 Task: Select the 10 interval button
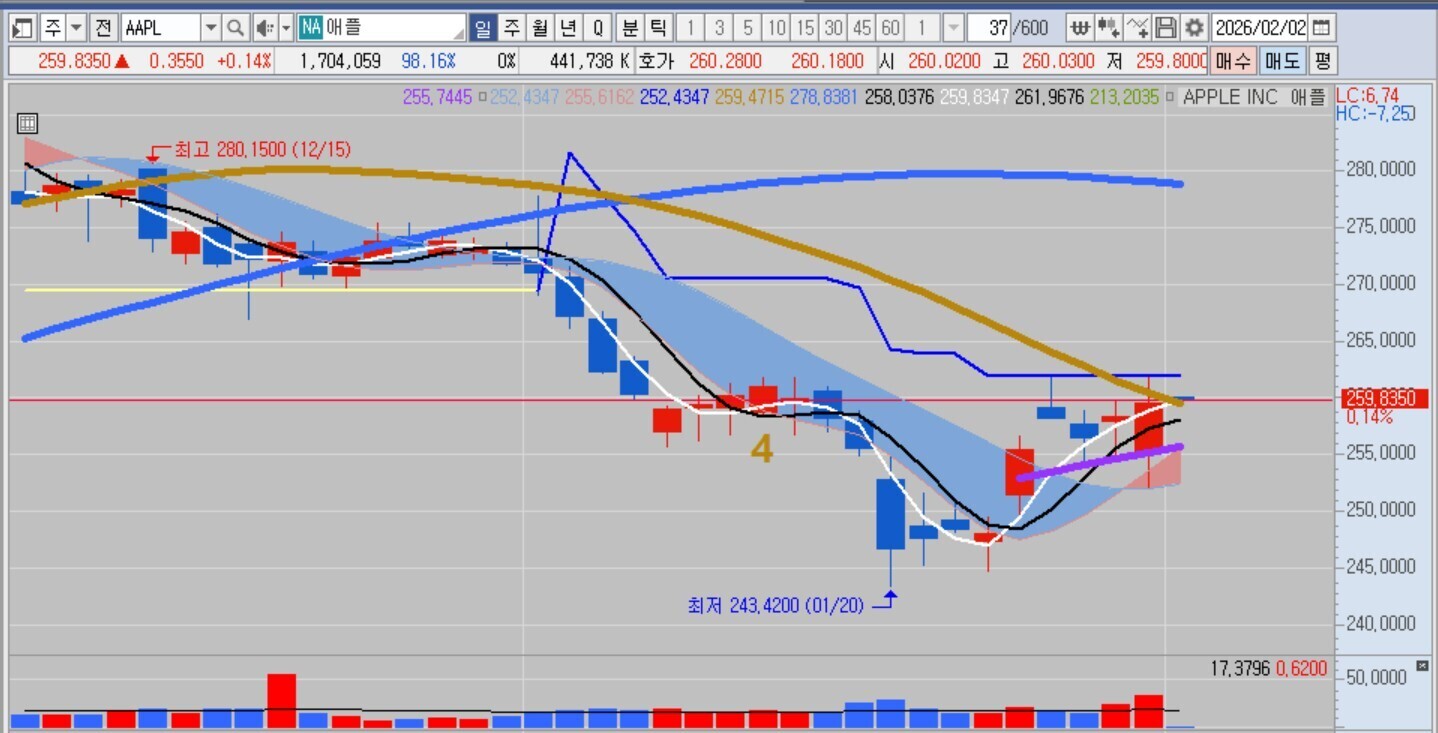[x=776, y=27]
